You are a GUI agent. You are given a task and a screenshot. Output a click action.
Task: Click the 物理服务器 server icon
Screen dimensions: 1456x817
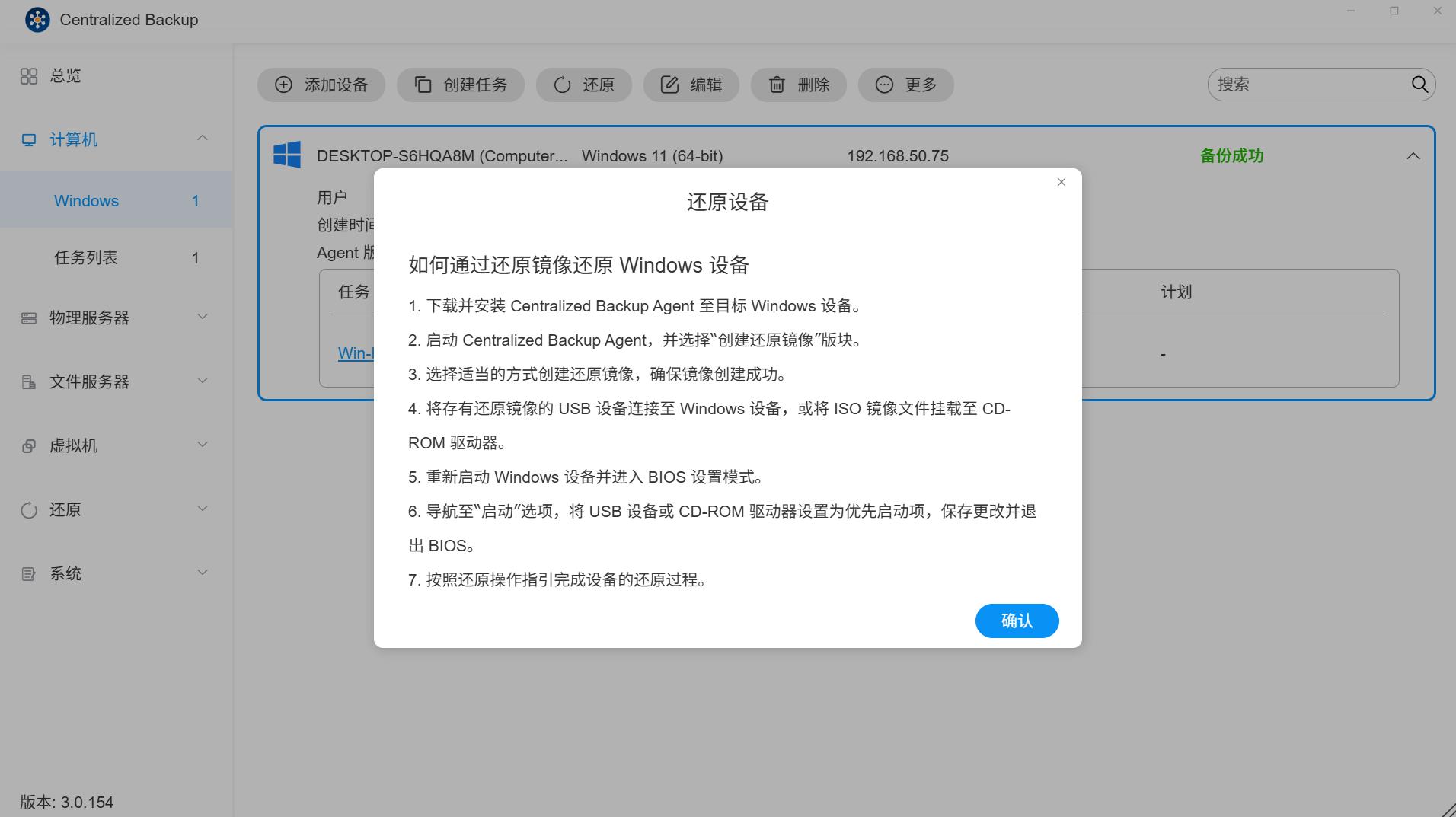click(x=29, y=318)
